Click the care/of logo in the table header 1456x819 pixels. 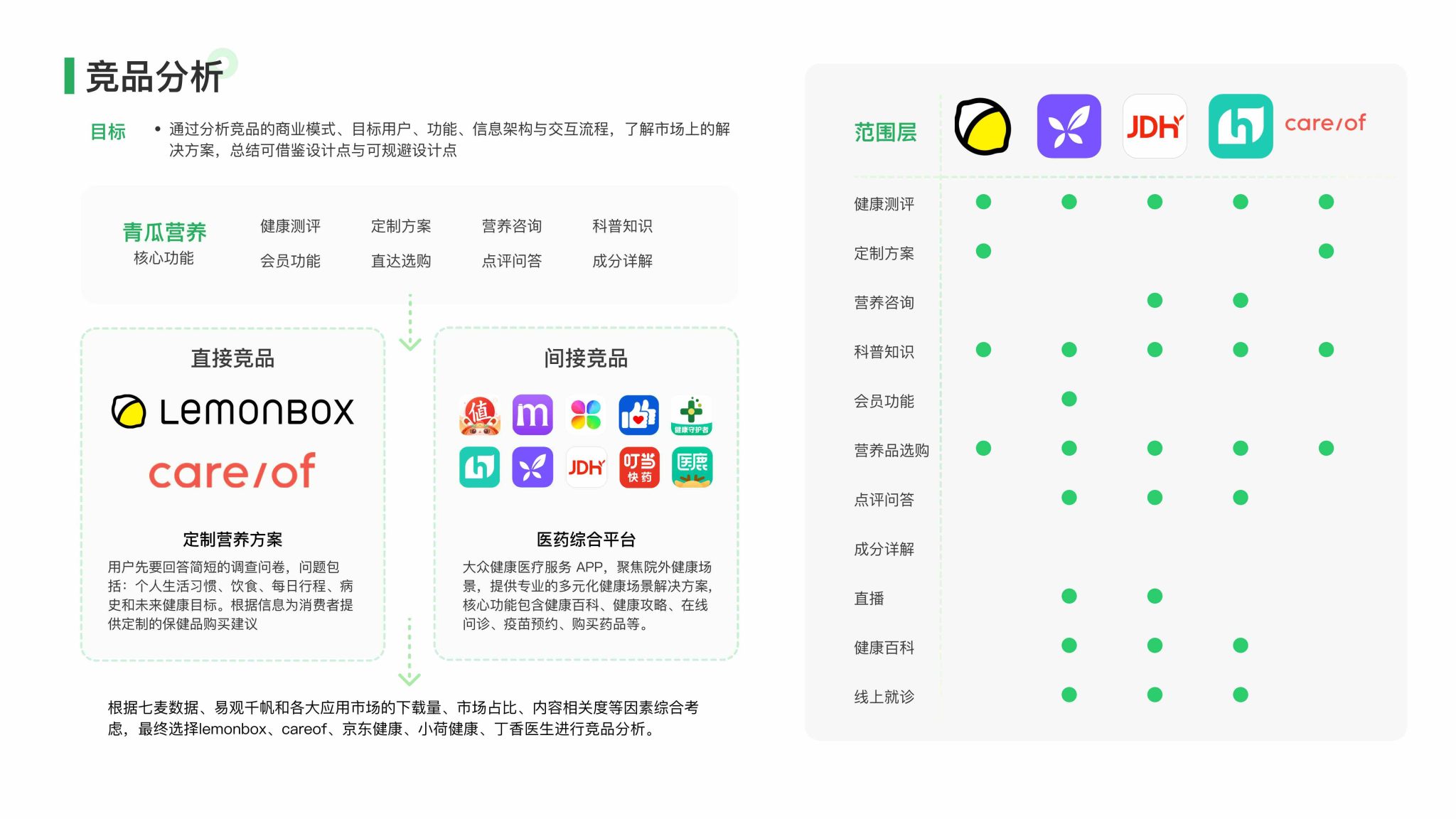(1324, 123)
